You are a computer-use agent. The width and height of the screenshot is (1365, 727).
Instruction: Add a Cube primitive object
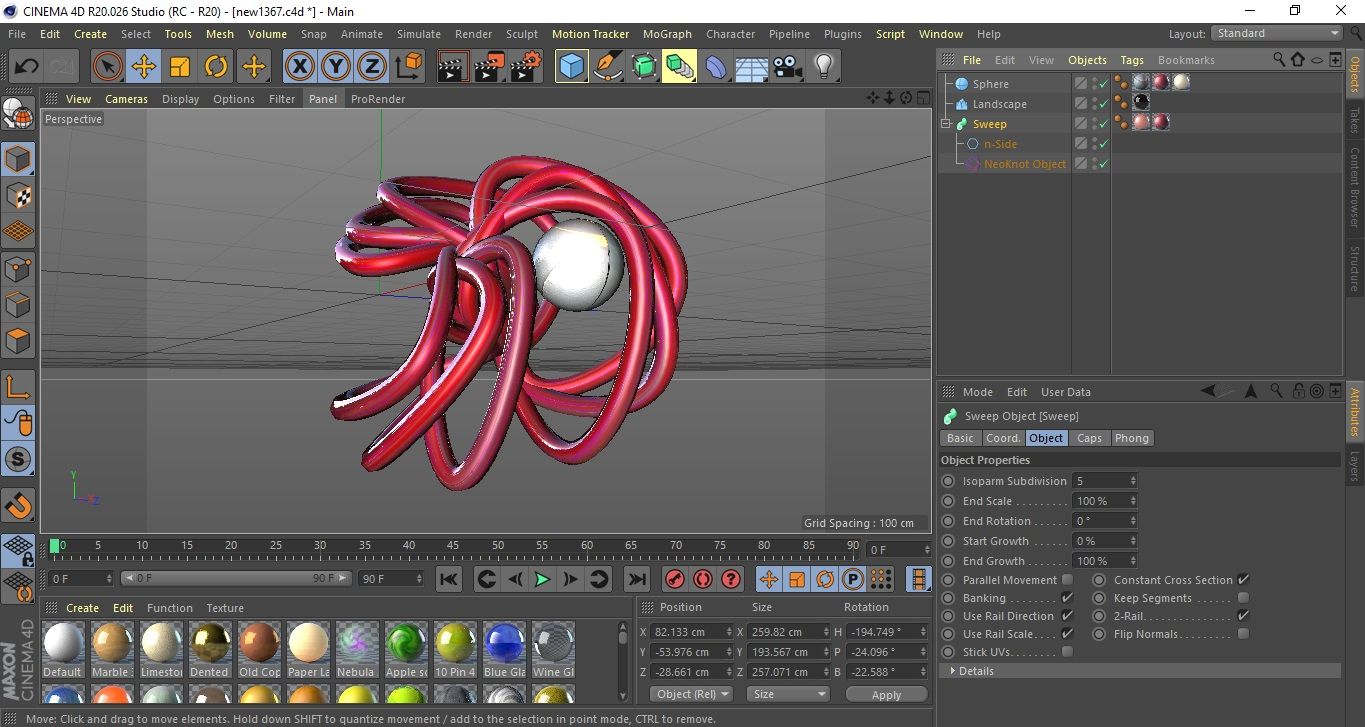(x=571, y=67)
